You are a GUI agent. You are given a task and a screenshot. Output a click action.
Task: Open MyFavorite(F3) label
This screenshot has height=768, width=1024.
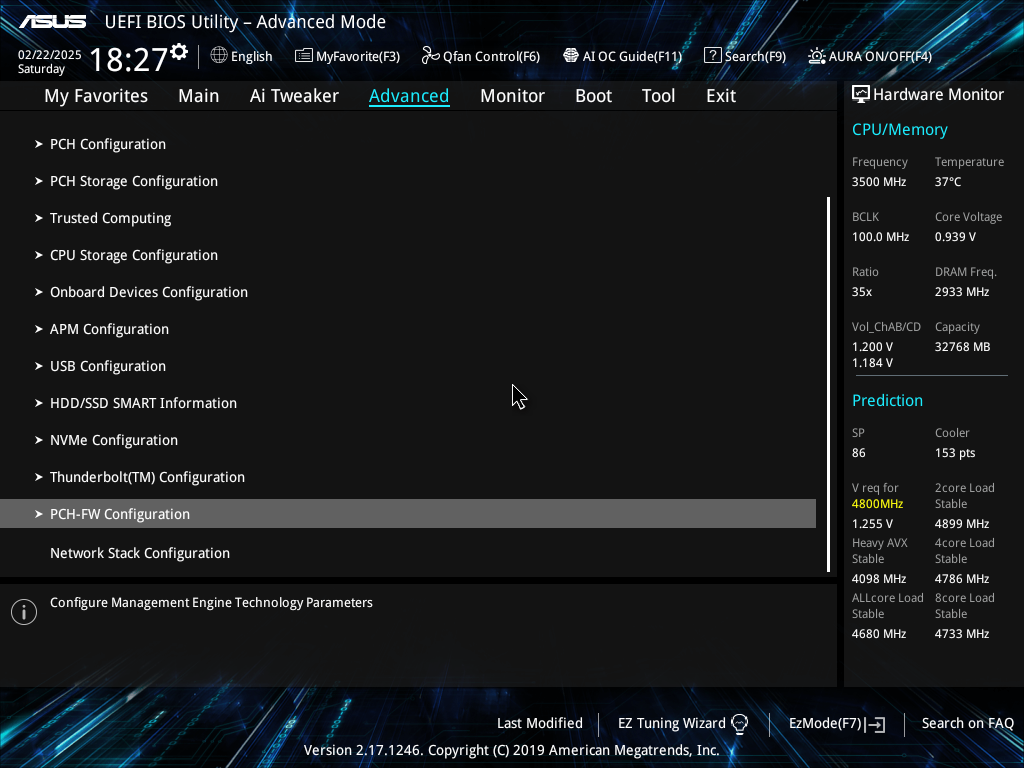coord(358,57)
